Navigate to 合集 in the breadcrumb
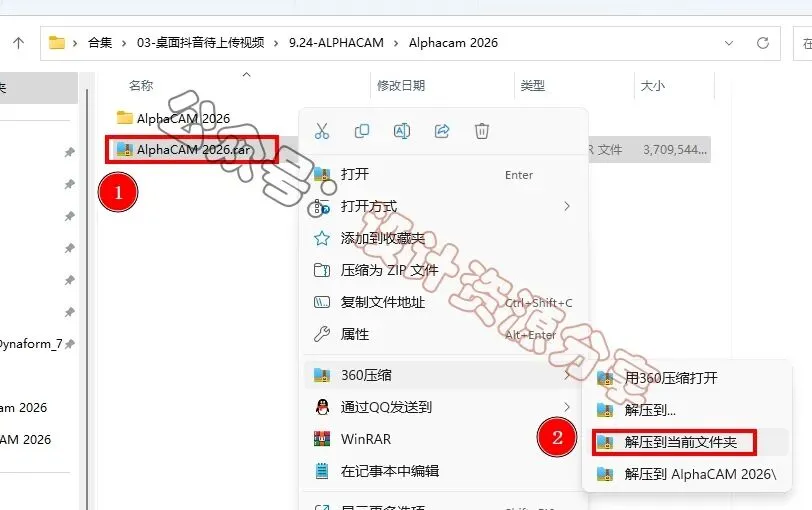Viewport: 812px width, 510px height. point(100,42)
